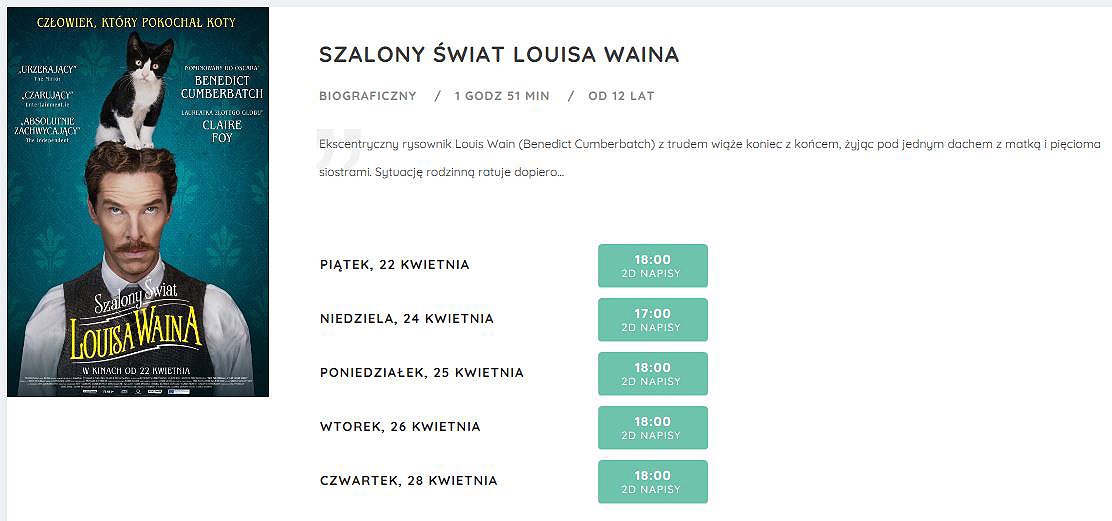Click the Niedziela, 24 kwietnia date label
The image size is (1112, 521).
pos(406,319)
